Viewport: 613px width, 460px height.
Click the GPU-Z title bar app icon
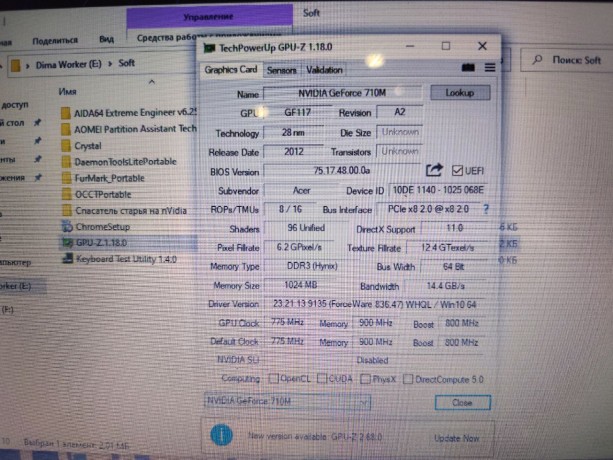click(x=209, y=48)
